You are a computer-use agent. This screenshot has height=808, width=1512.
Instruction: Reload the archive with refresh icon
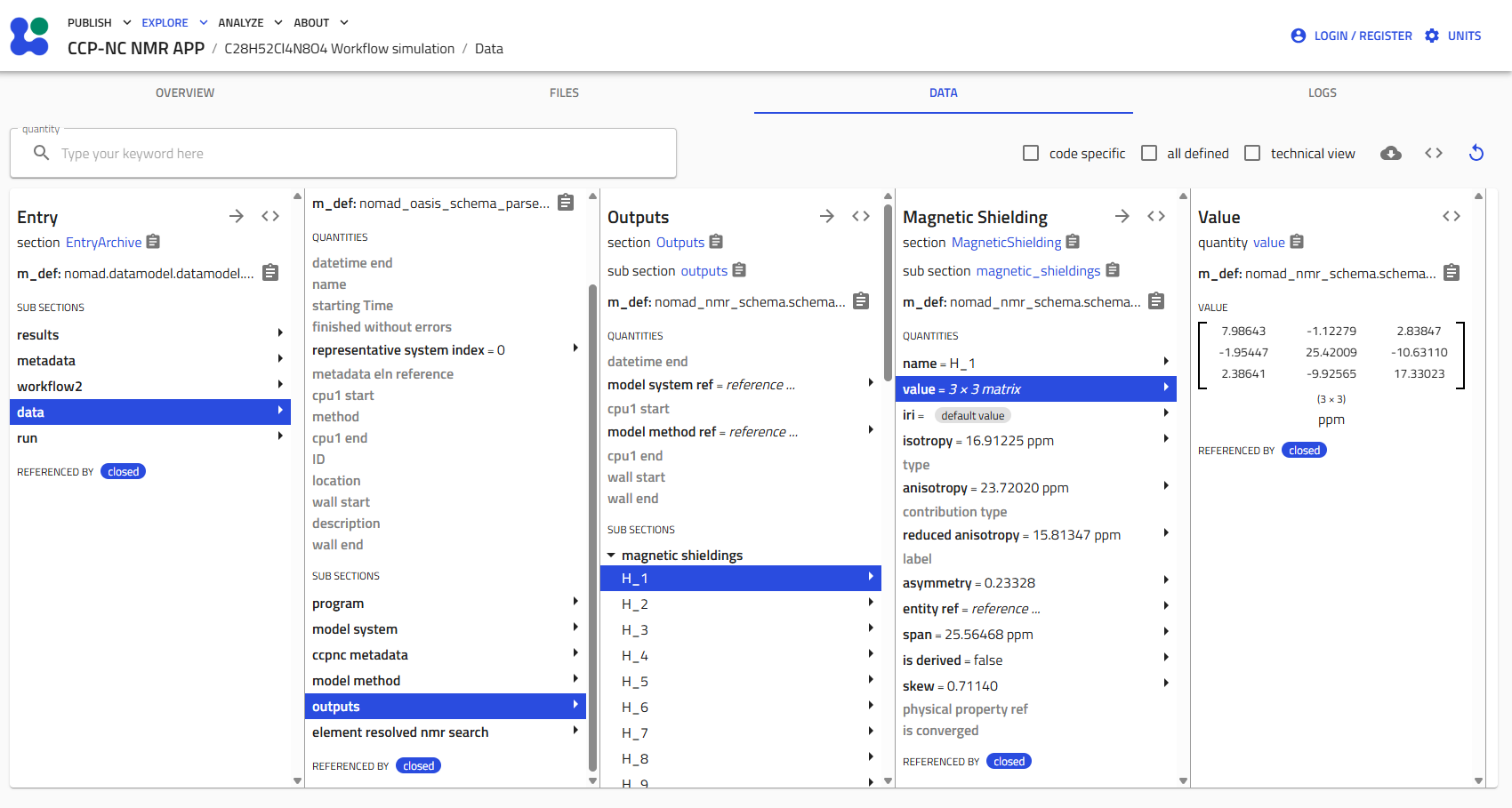click(1476, 153)
